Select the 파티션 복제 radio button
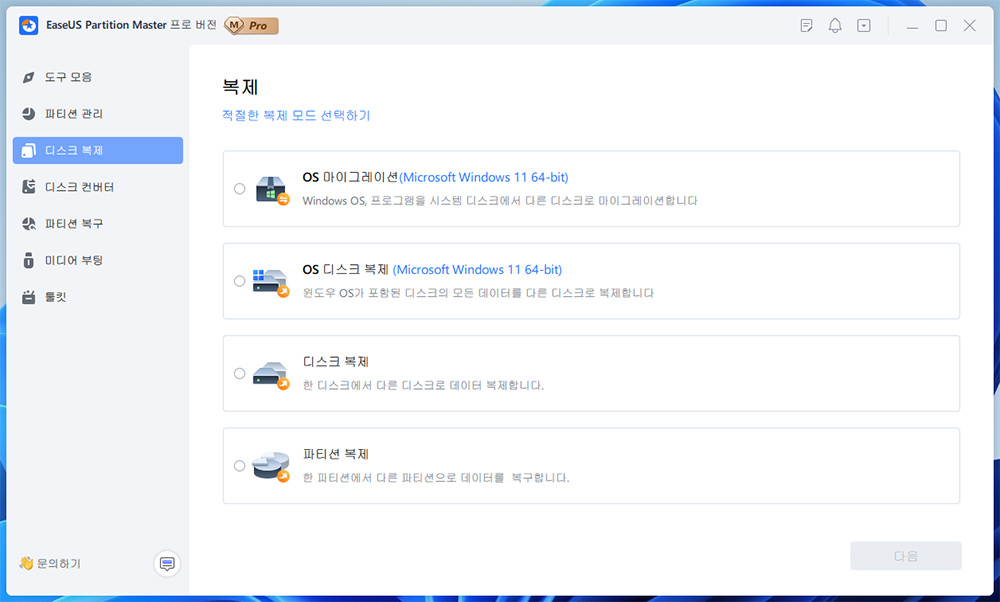The image size is (1000, 602). pos(239,466)
